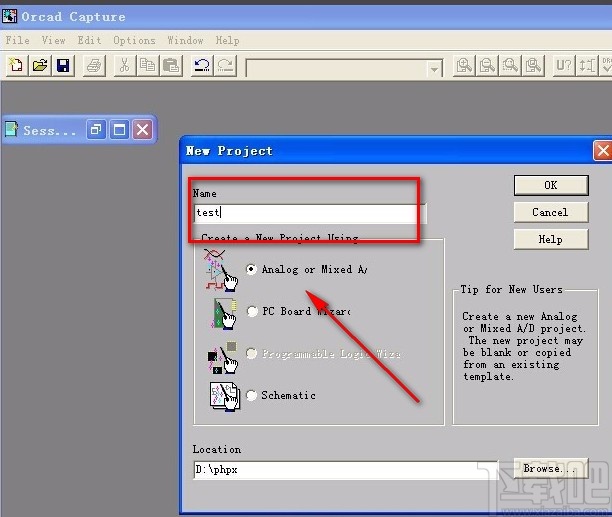612x517 pixels.
Task: Select PC Board Wizard radio option
Action: [x=253, y=311]
